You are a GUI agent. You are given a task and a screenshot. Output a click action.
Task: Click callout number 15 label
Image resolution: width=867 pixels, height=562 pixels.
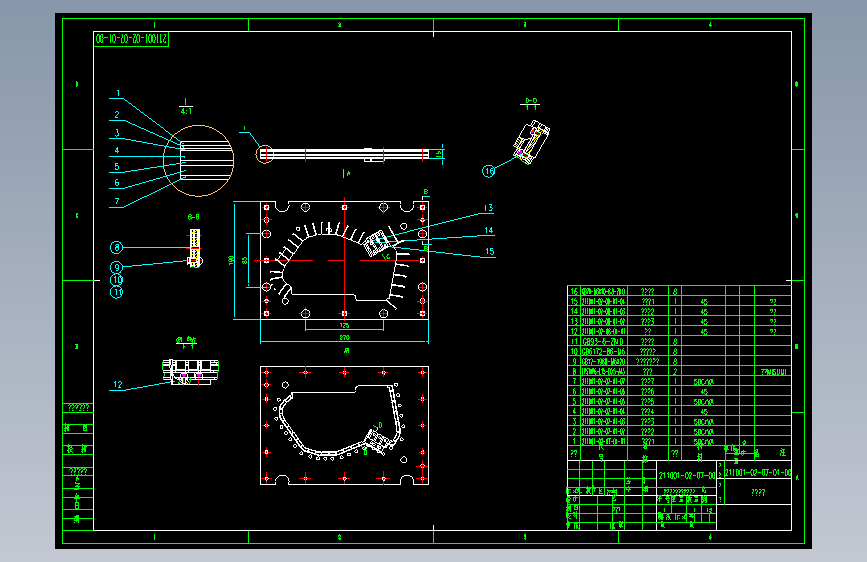[490, 251]
